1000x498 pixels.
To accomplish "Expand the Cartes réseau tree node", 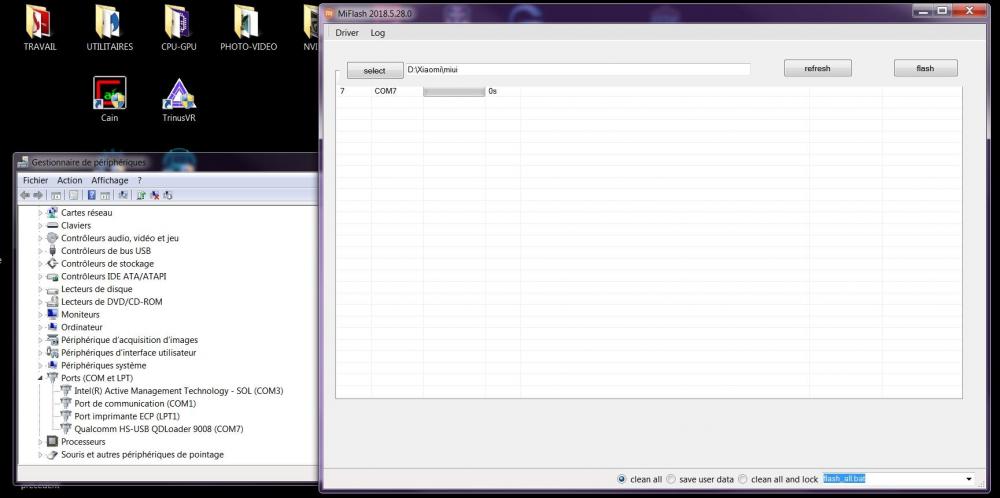I will (41, 213).
